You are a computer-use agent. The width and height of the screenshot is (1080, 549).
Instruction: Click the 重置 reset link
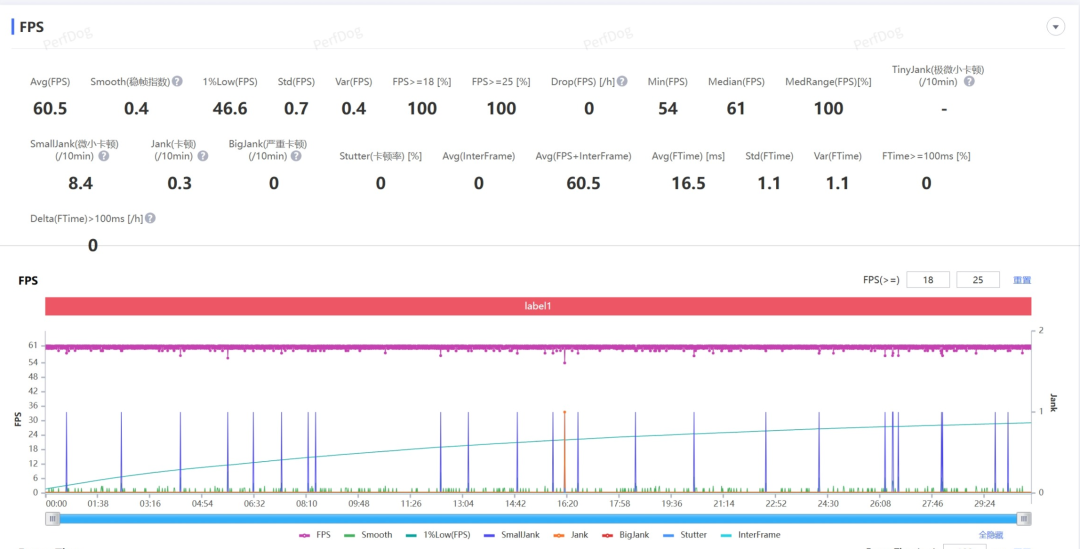pos(1021,281)
